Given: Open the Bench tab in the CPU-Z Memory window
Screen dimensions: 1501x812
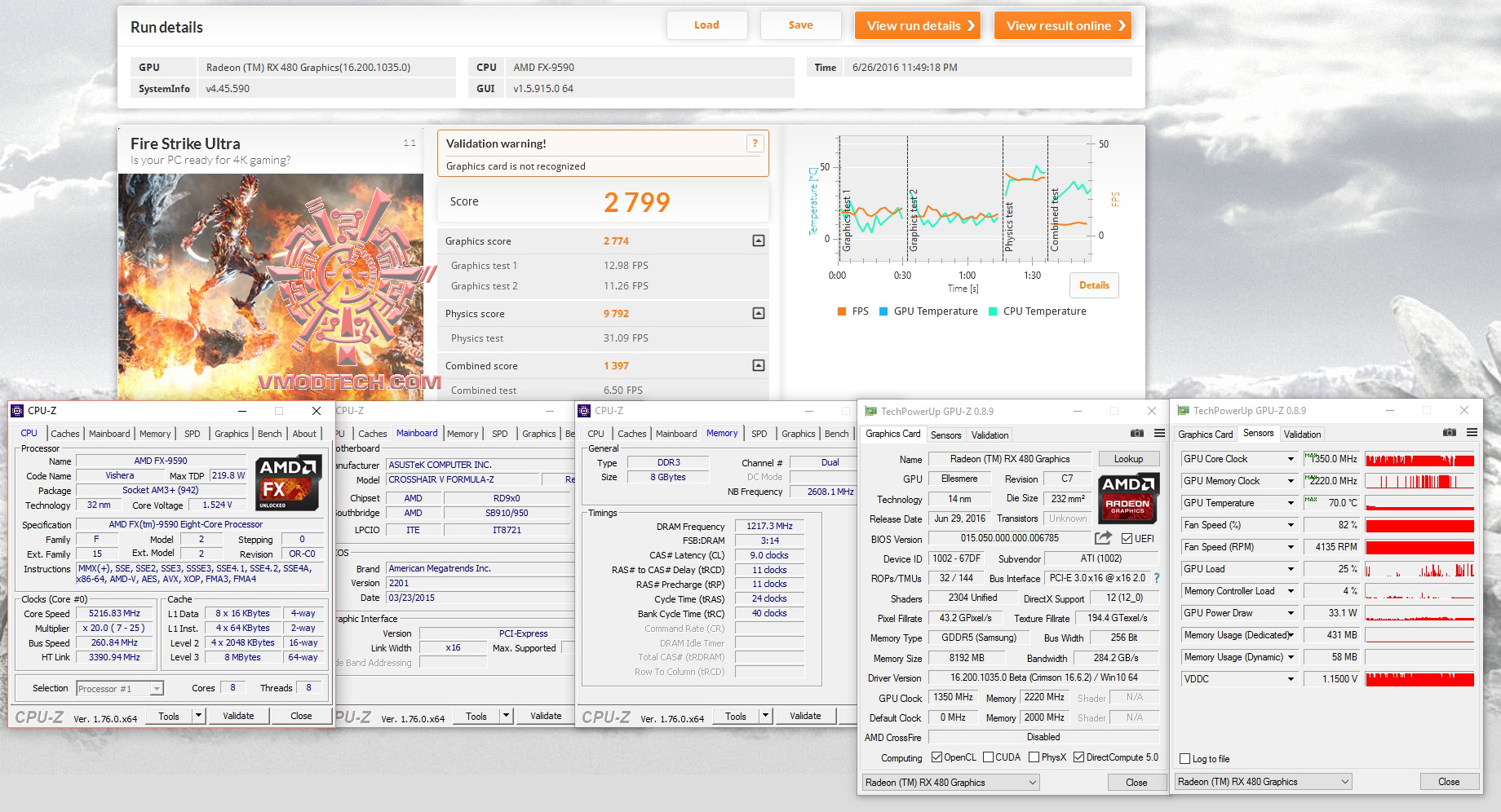Looking at the screenshot, I should 836,434.
